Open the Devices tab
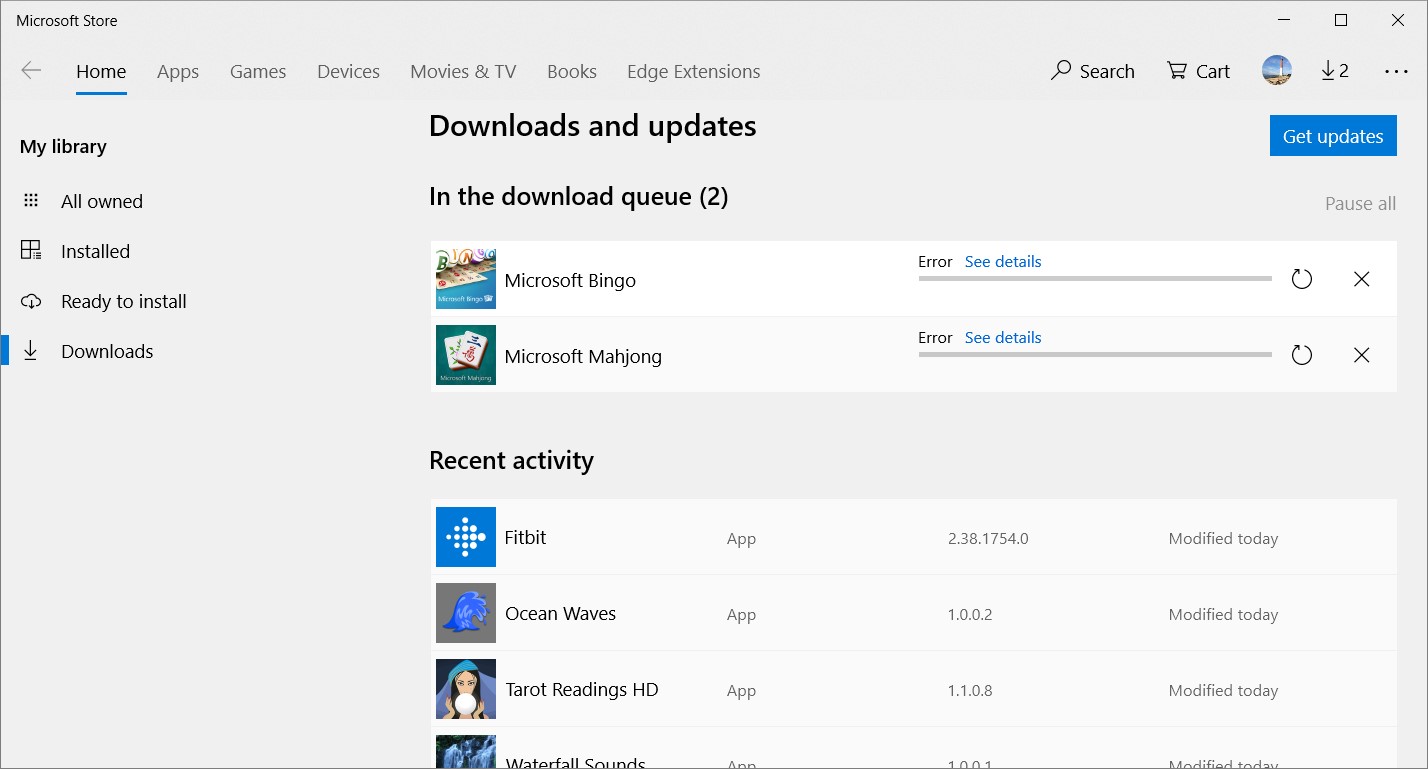 coord(348,71)
